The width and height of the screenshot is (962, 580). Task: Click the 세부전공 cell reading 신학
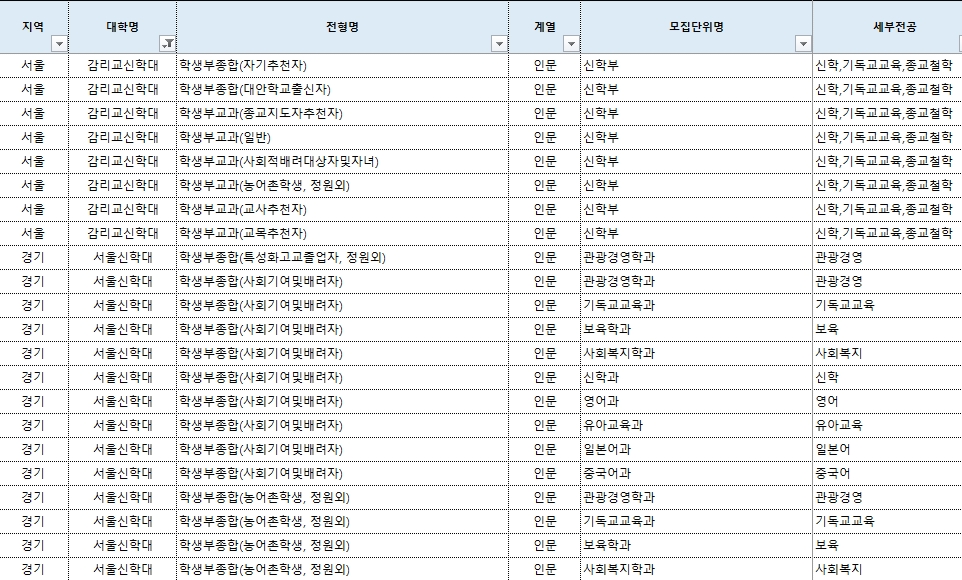pos(887,377)
